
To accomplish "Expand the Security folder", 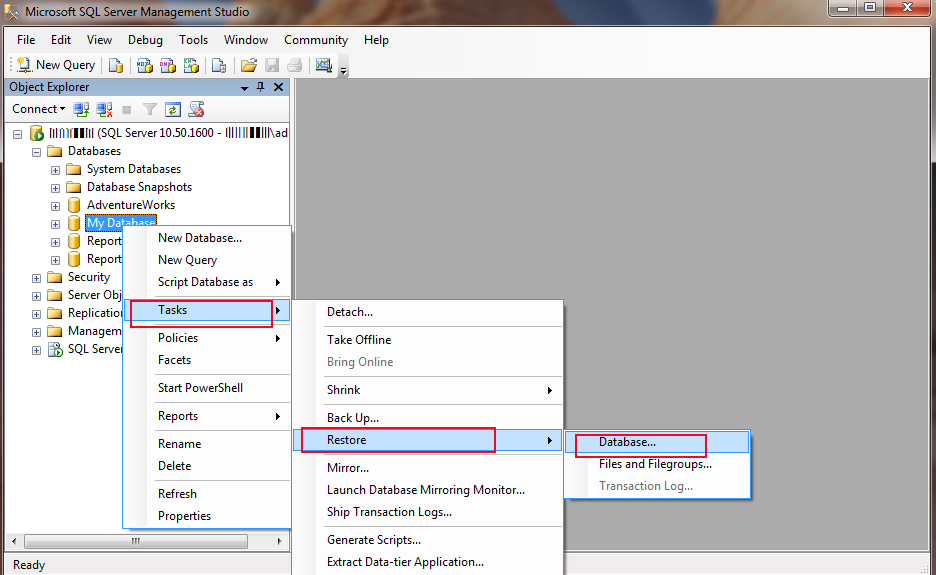I will click(x=36, y=278).
